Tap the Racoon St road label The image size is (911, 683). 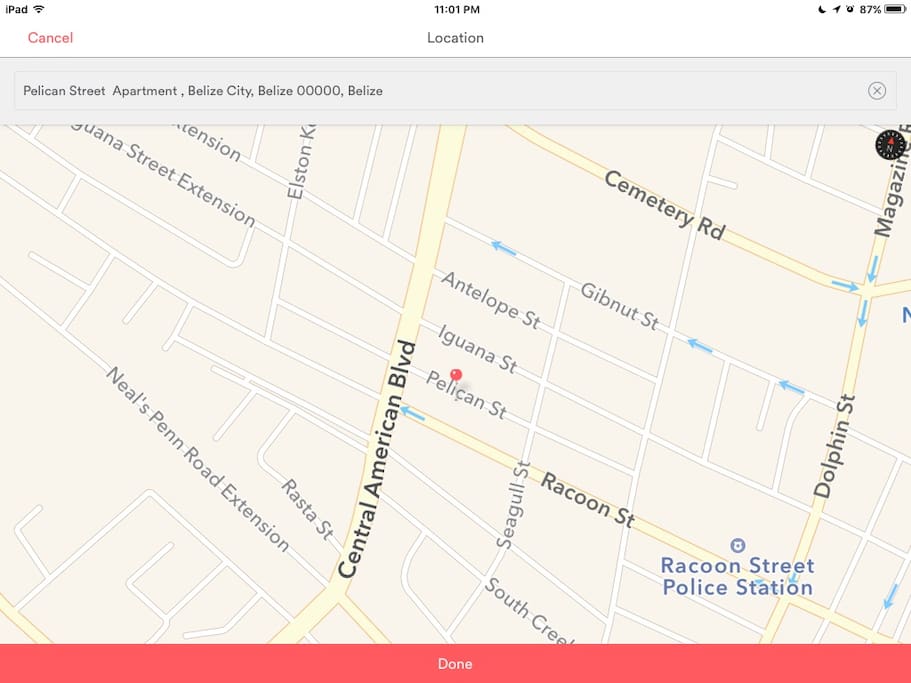click(587, 499)
